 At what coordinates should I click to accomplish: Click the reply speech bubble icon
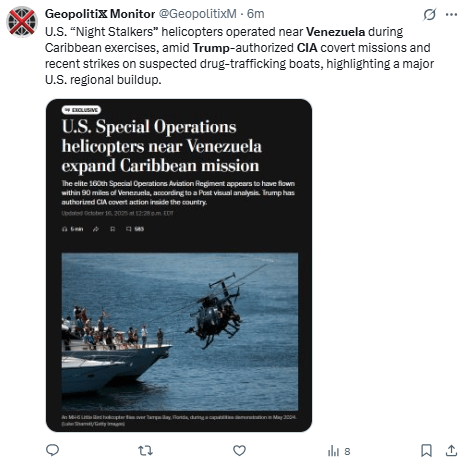[52, 450]
